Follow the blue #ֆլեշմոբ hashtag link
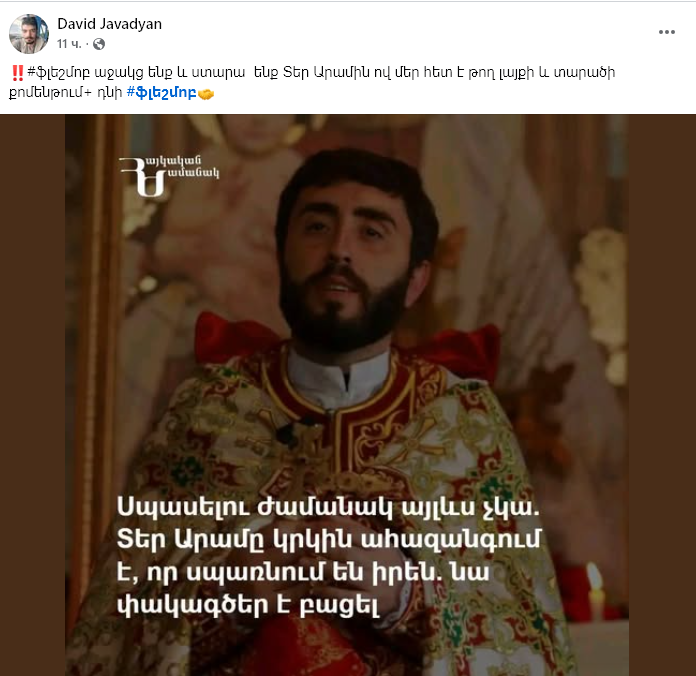 [x=162, y=93]
